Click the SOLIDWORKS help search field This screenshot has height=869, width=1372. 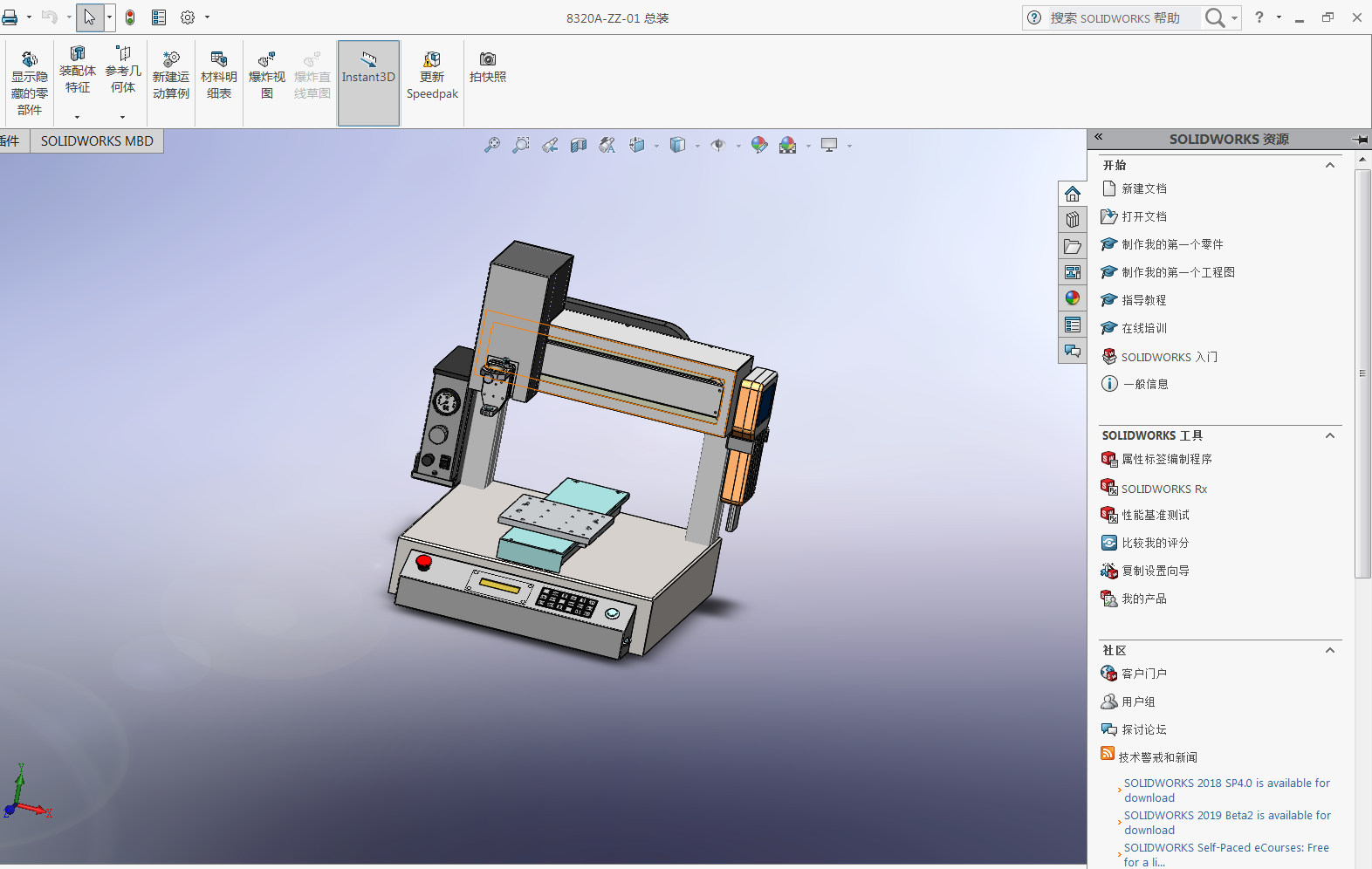(1122, 17)
